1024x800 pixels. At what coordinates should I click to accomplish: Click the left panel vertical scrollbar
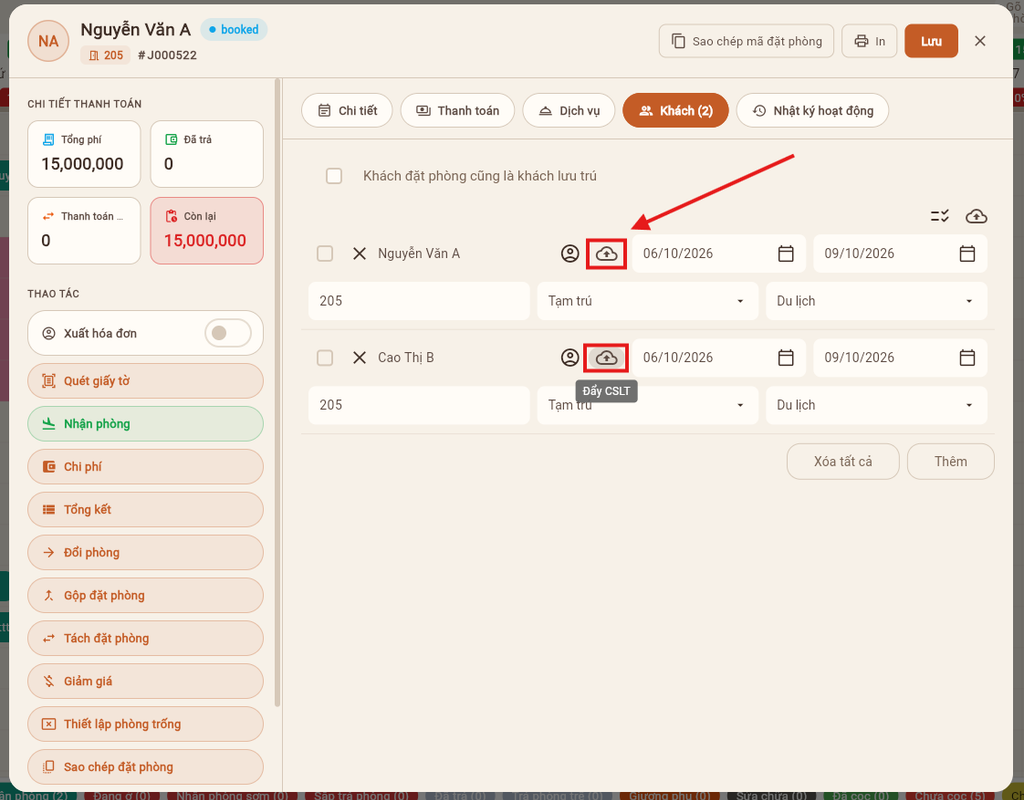278,392
